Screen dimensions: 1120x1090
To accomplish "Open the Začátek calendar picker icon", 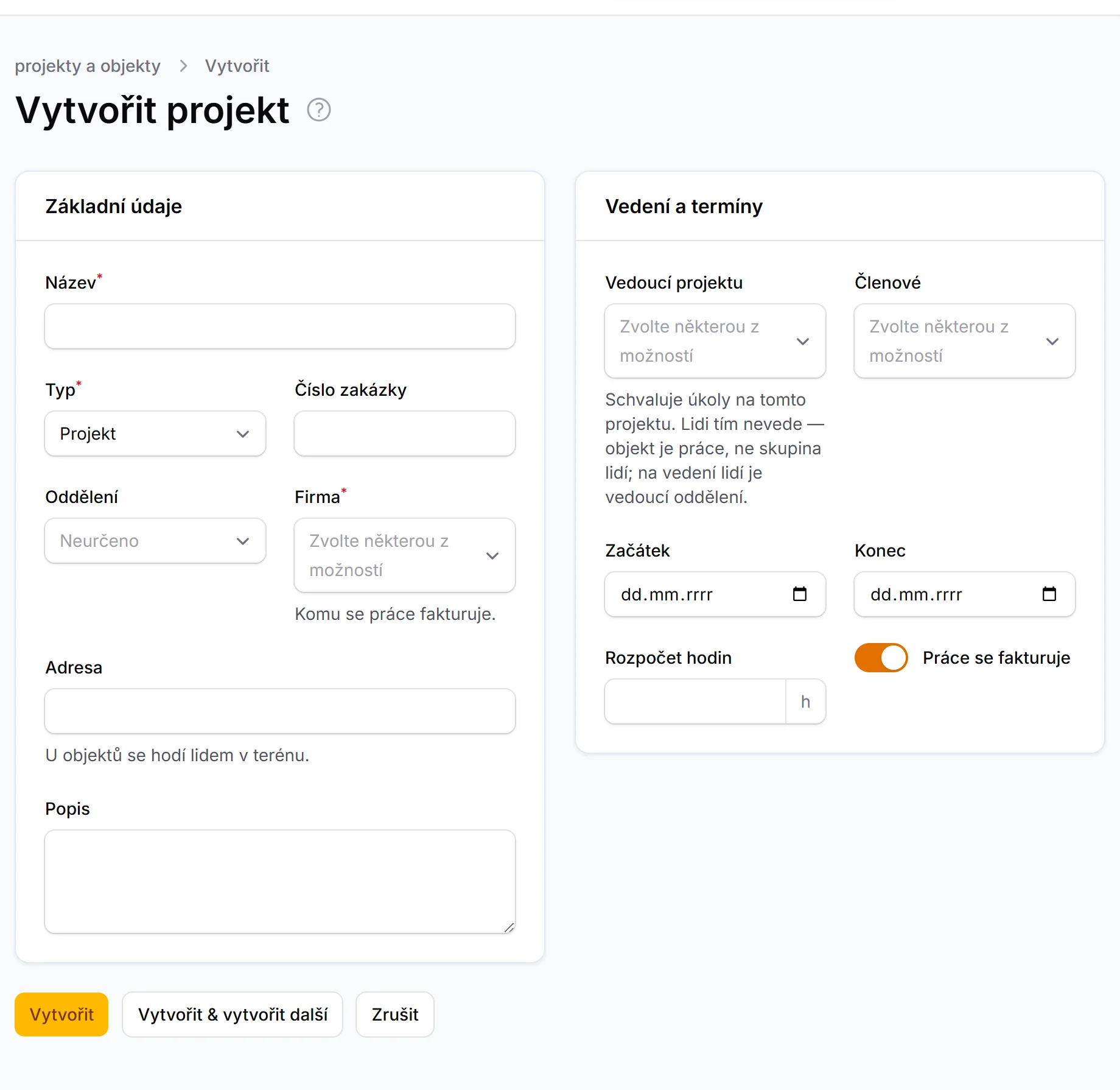I will pyautogui.click(x=800, y=594).
